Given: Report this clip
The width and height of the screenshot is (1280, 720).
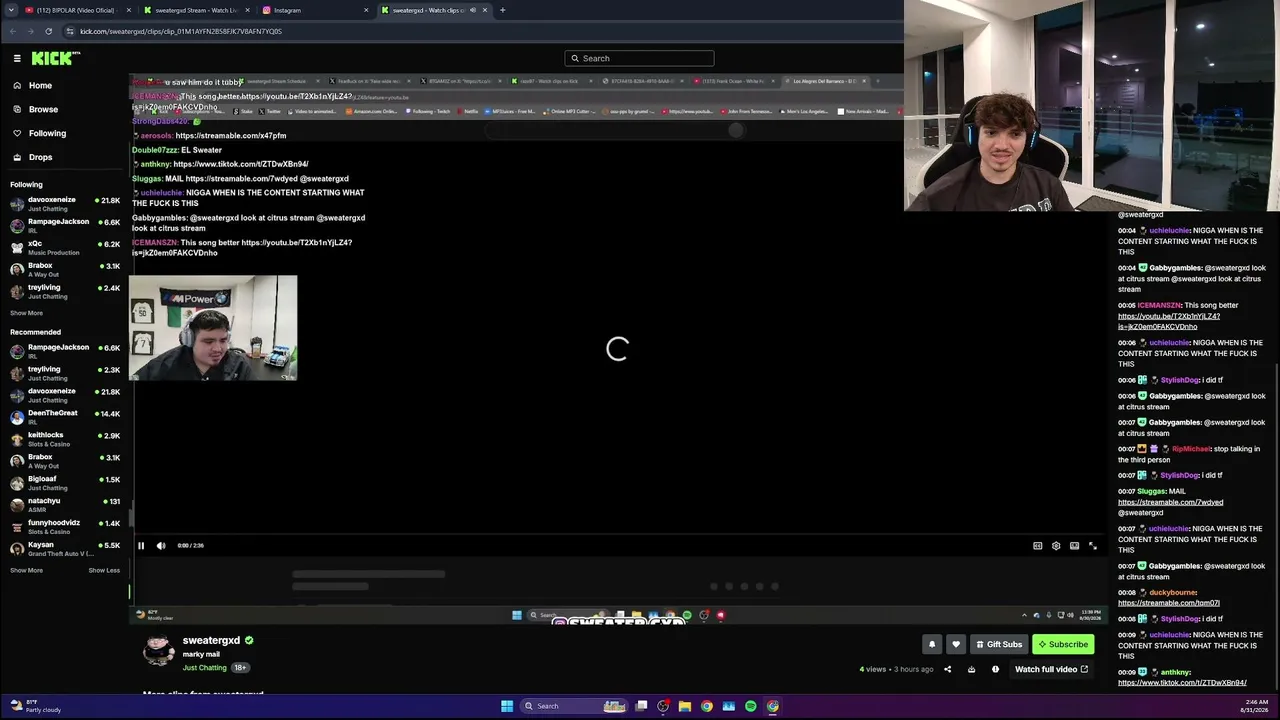Looking at the screenshot, I should (995, 669).
